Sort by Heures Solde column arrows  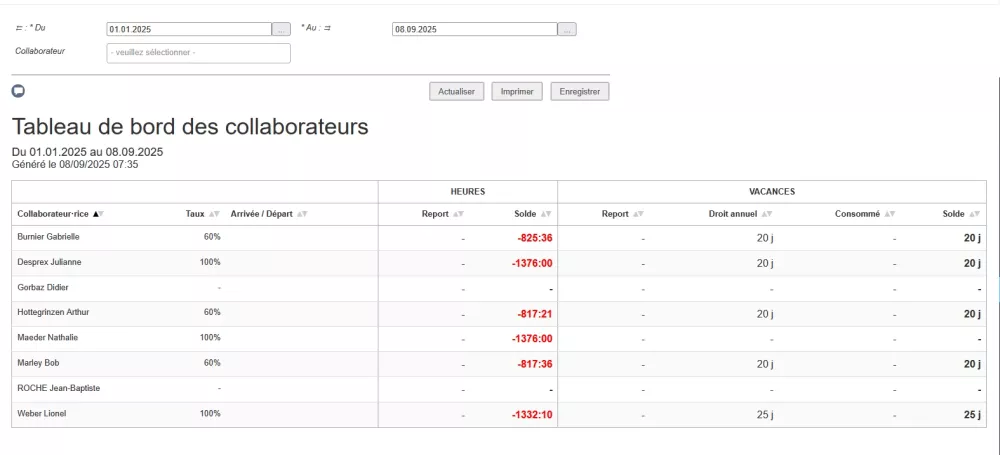[x=544, y=214]
